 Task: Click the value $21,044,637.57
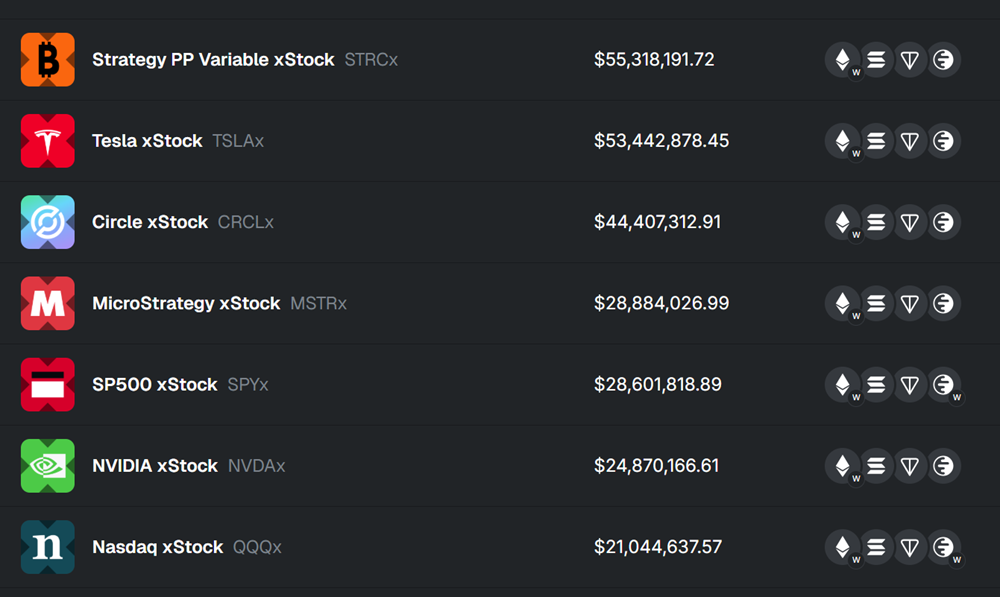658,547
